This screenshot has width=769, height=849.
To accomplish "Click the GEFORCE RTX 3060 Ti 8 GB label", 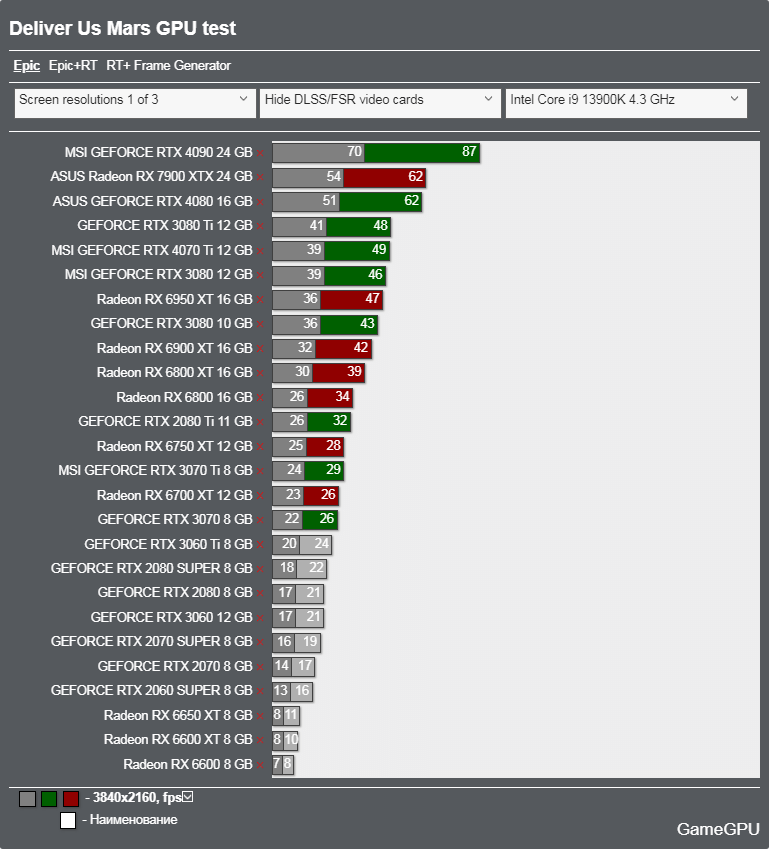I will [168, 544].
